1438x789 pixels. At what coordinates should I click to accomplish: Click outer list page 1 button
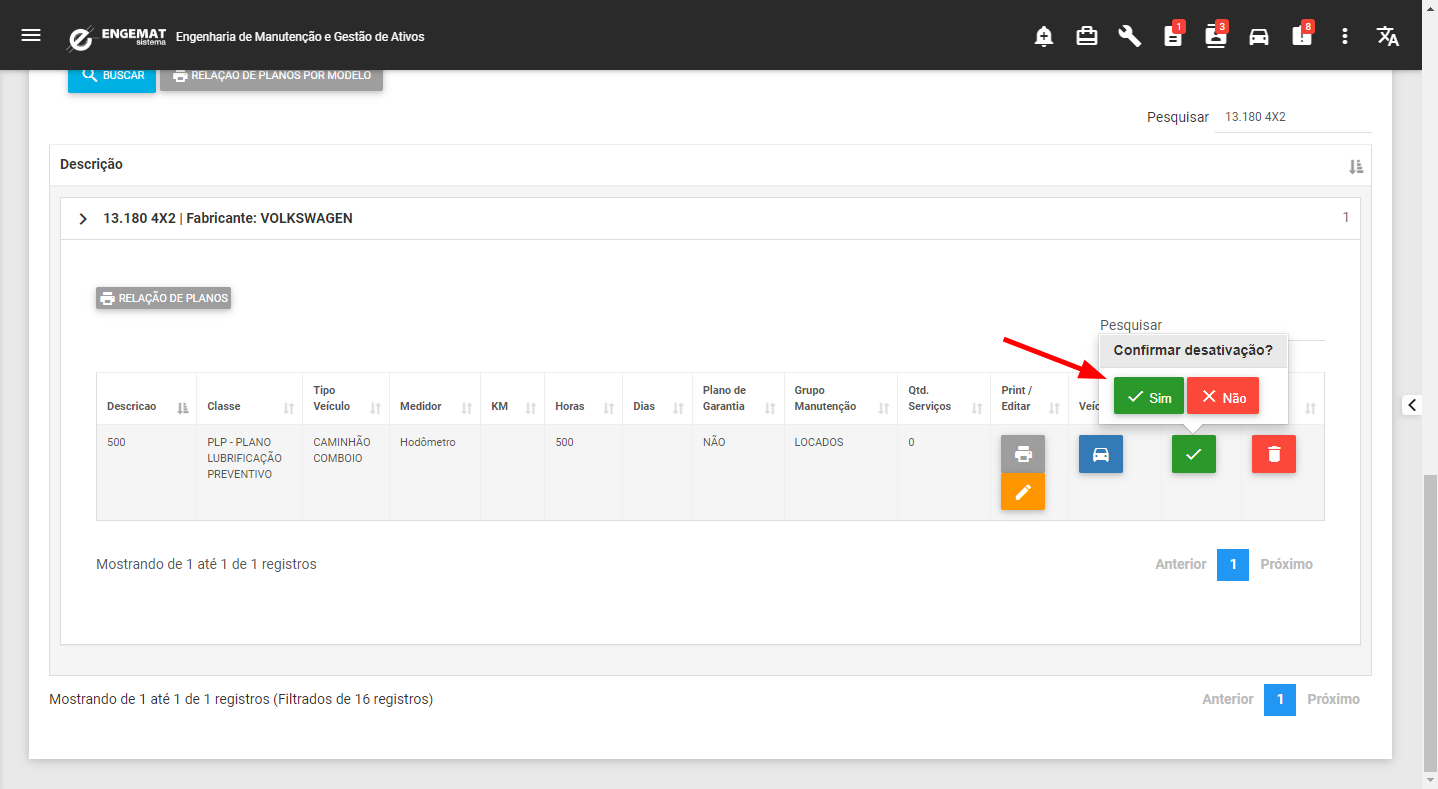(1280, 700)
